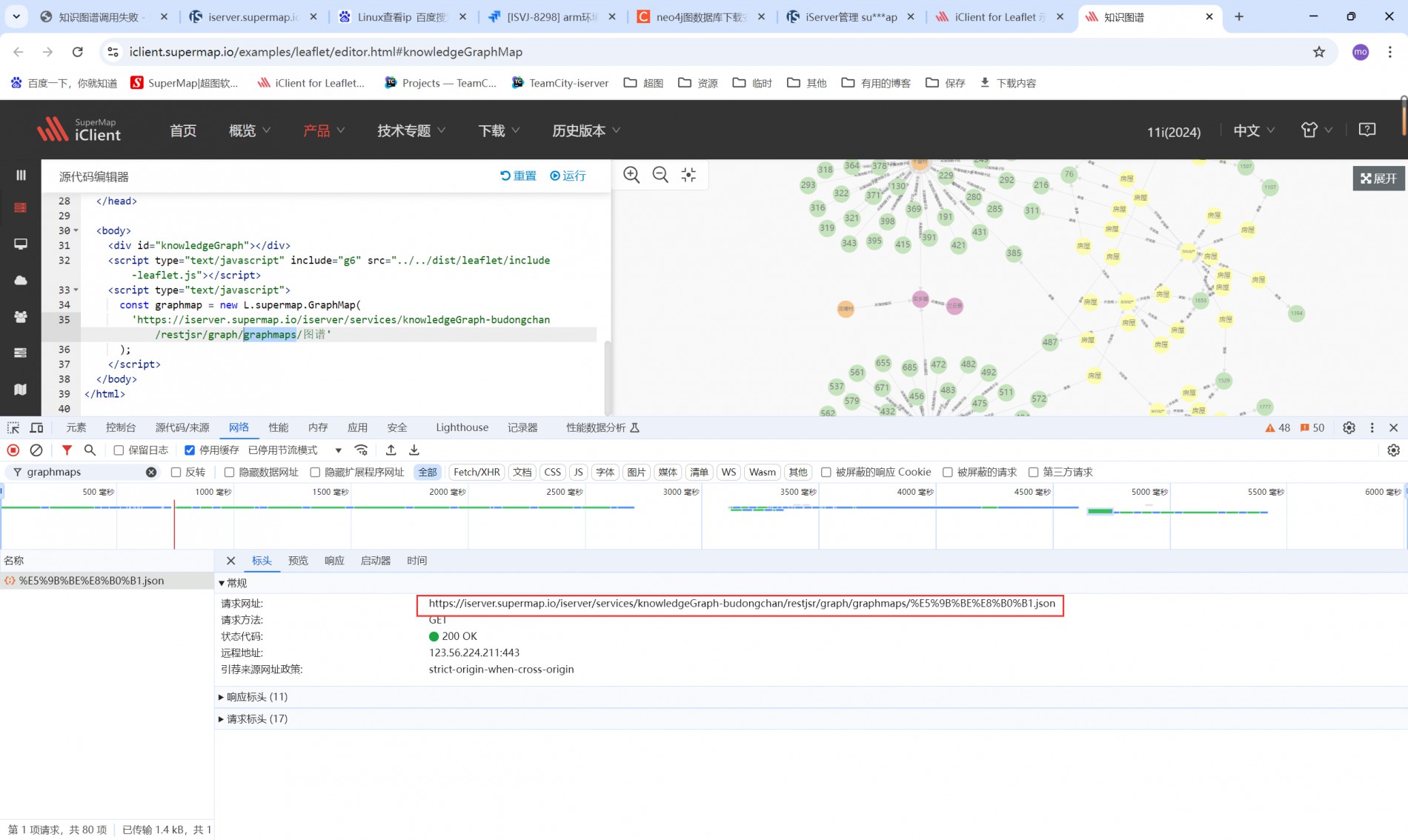
Task: Open the 技术专题 dropdown menu
Action: [411, 130]
